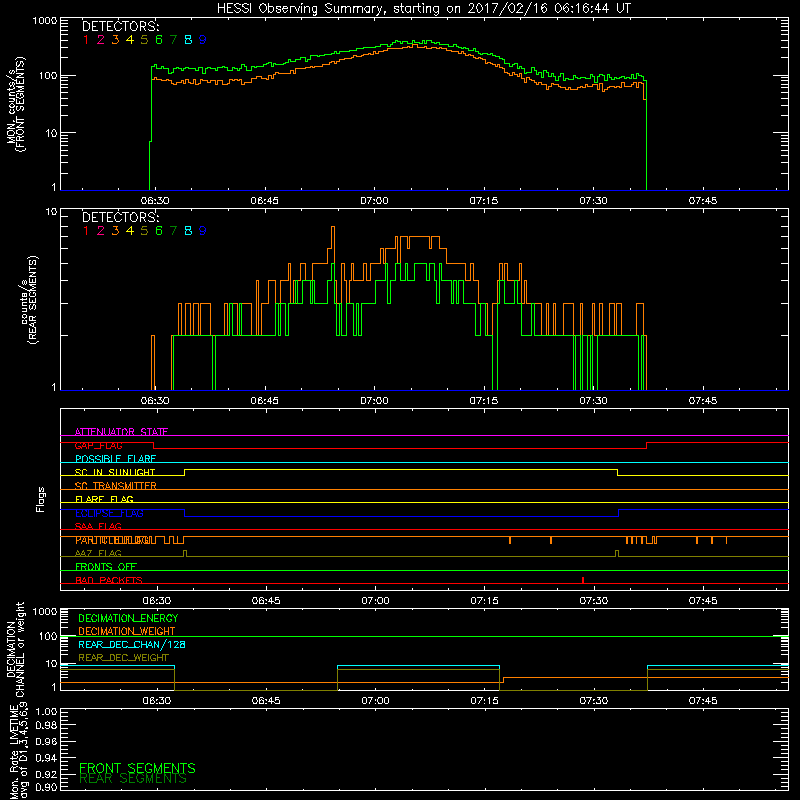Select the DECIMATION_WEIGHT legend label
800x800 pixels.
pyautogui.click(x=127, y=631)
